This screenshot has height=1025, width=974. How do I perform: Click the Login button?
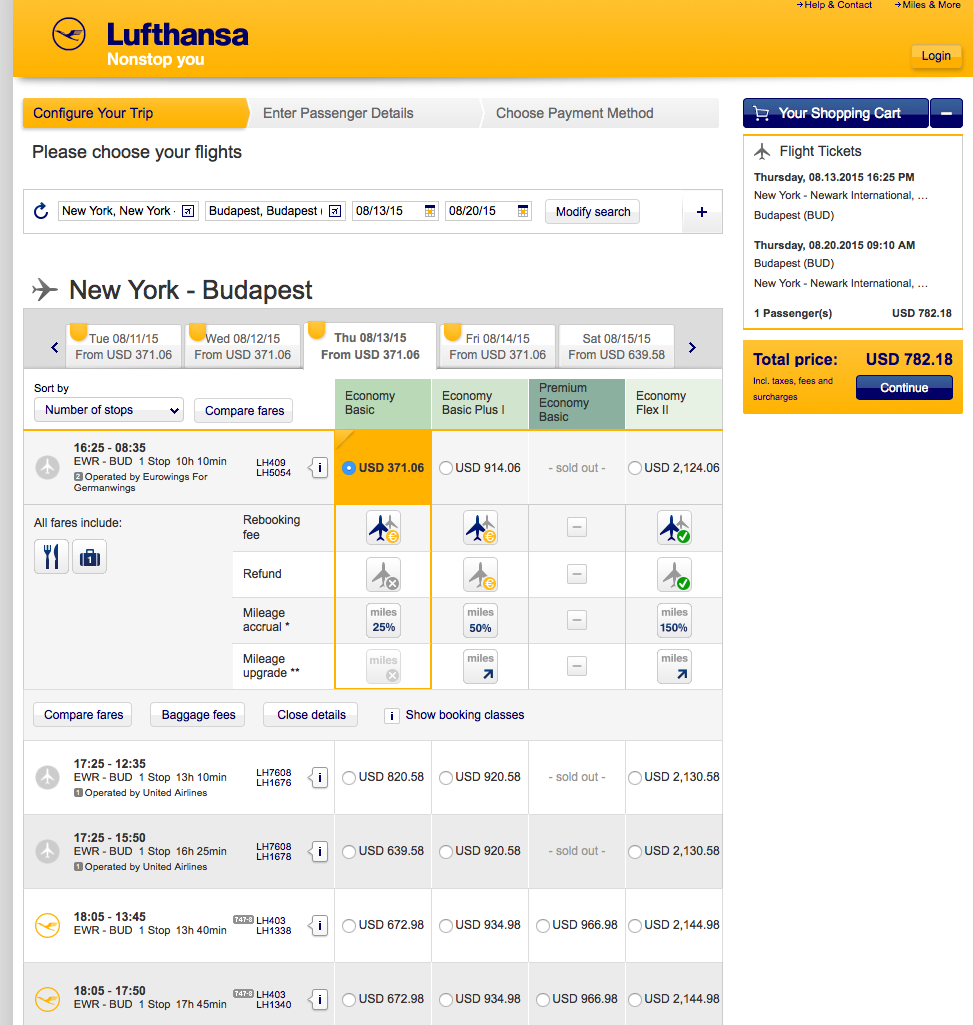coord(936,56)
